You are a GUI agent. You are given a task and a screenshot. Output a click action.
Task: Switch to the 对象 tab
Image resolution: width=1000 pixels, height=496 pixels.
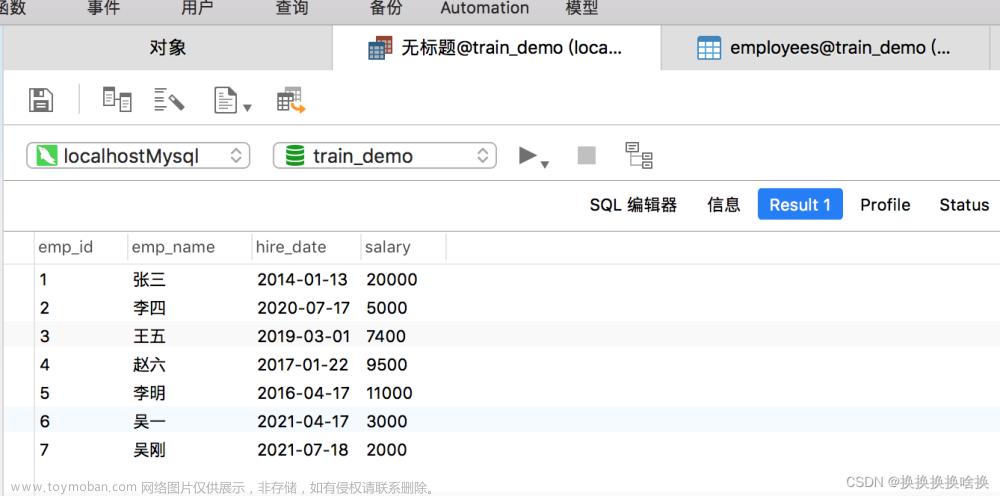168,47
